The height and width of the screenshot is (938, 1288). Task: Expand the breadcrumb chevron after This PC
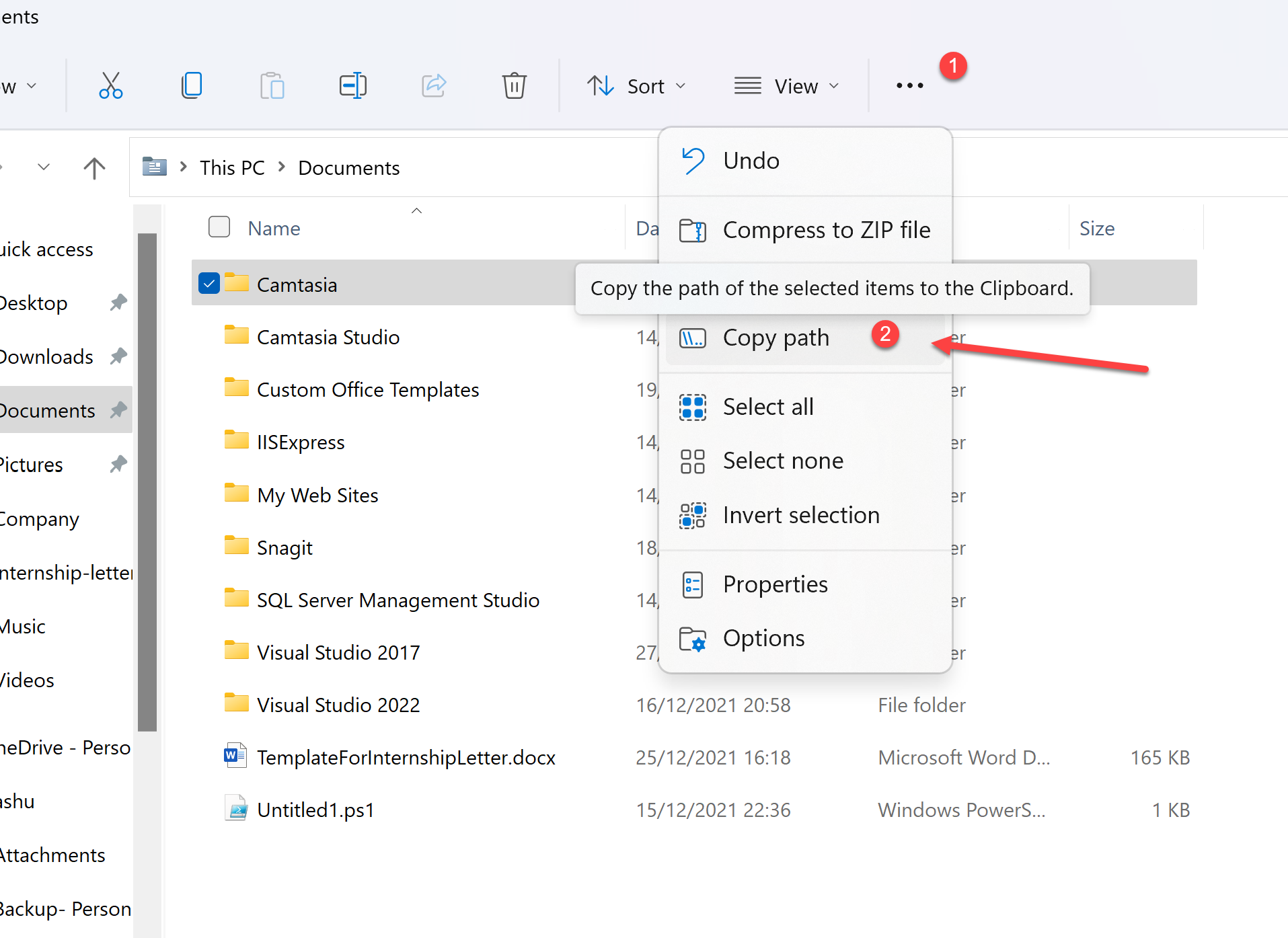tap(280, 167)
